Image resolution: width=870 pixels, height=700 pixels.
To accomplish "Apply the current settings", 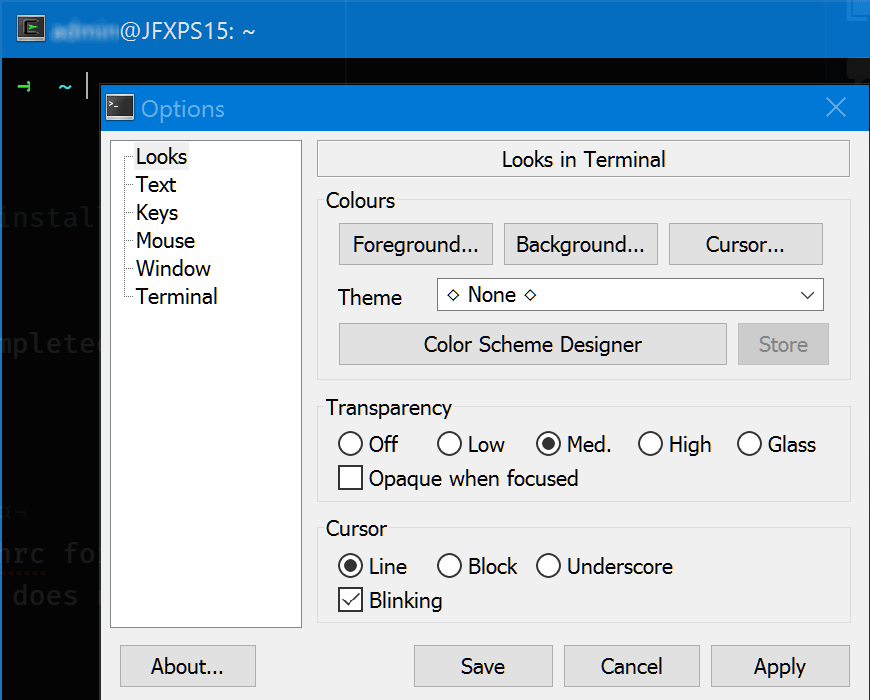I will 780,666.
